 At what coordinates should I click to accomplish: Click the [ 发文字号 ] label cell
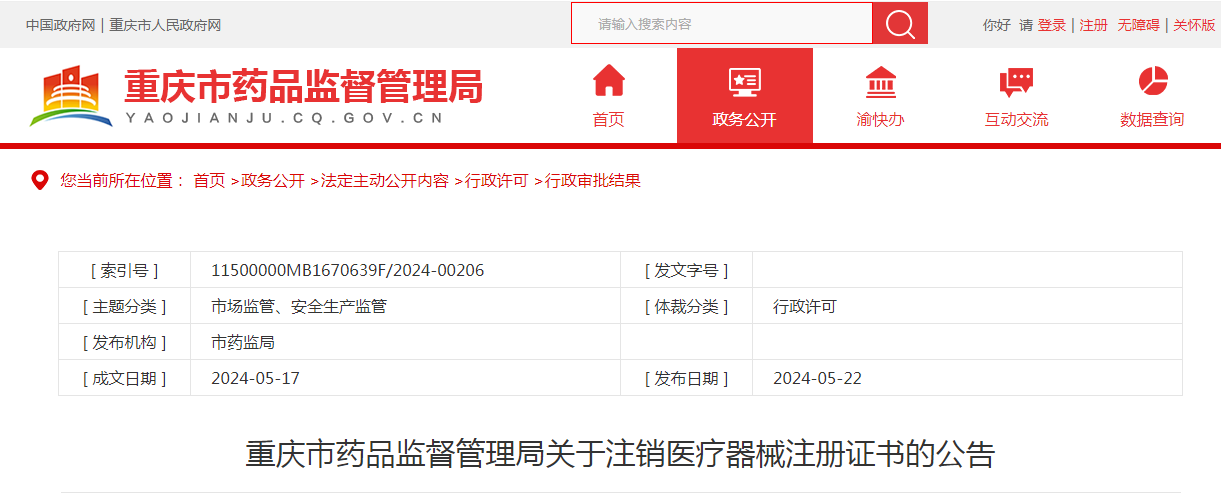(686, 270)
